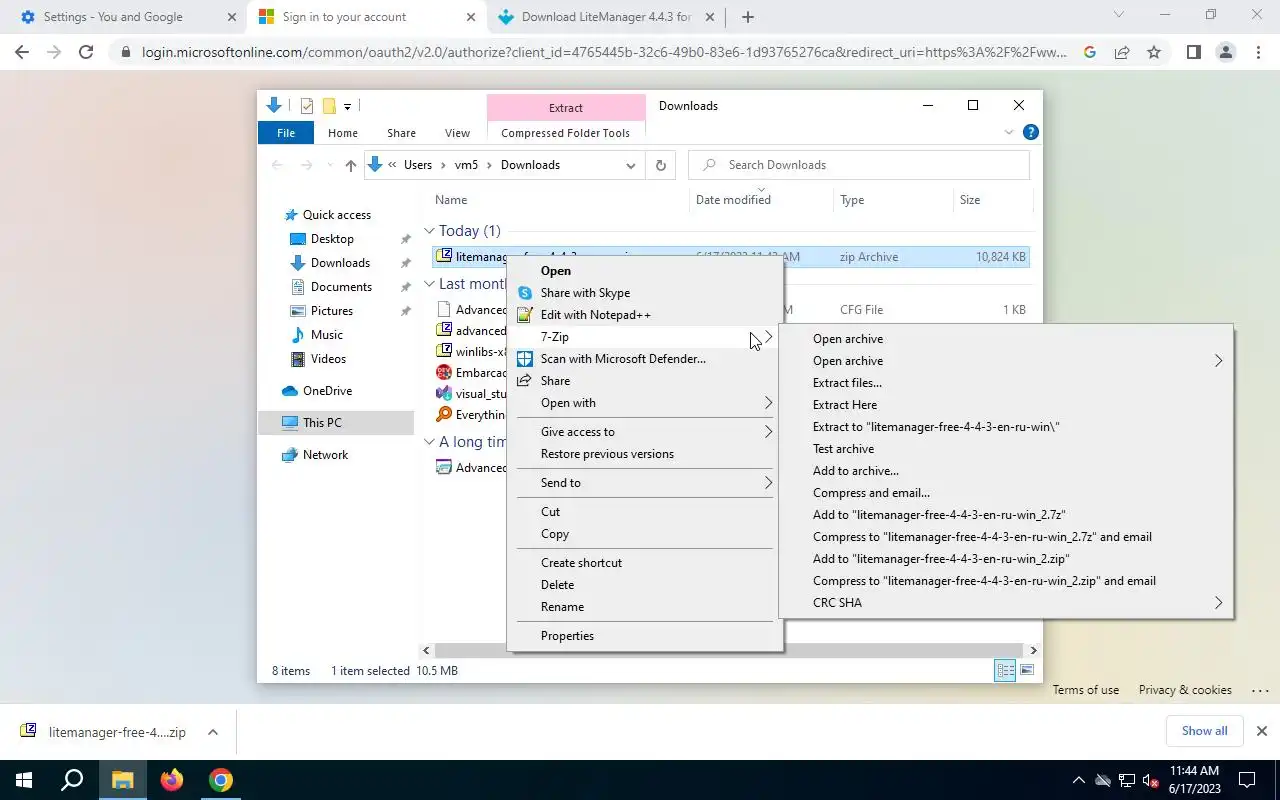Open Customize Quick Access Toolbar dropdown

click(x=347, y=106)
